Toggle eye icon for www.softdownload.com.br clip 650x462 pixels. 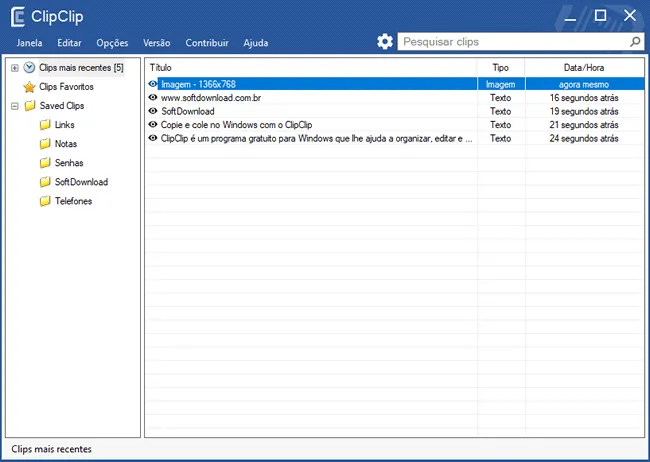(153, 97)
